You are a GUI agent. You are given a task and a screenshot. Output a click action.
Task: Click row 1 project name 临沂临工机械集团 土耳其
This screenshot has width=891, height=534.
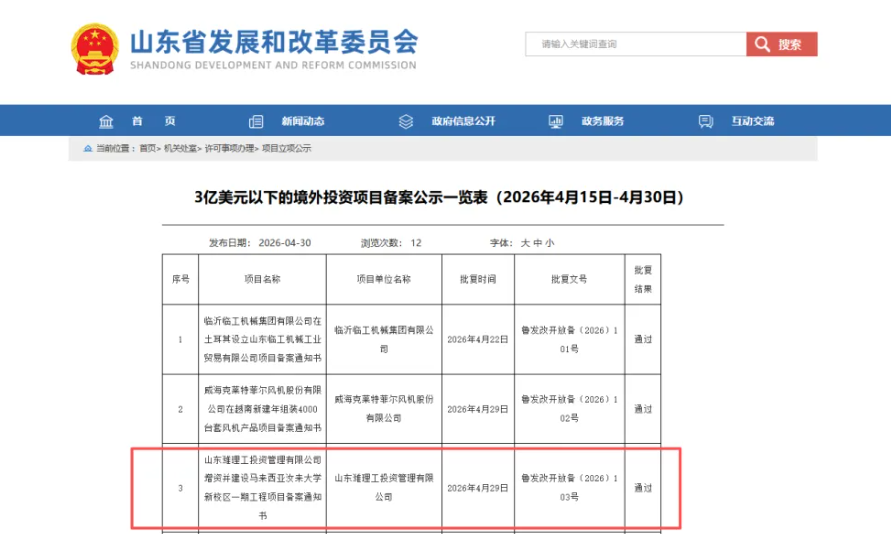(263, 339)
